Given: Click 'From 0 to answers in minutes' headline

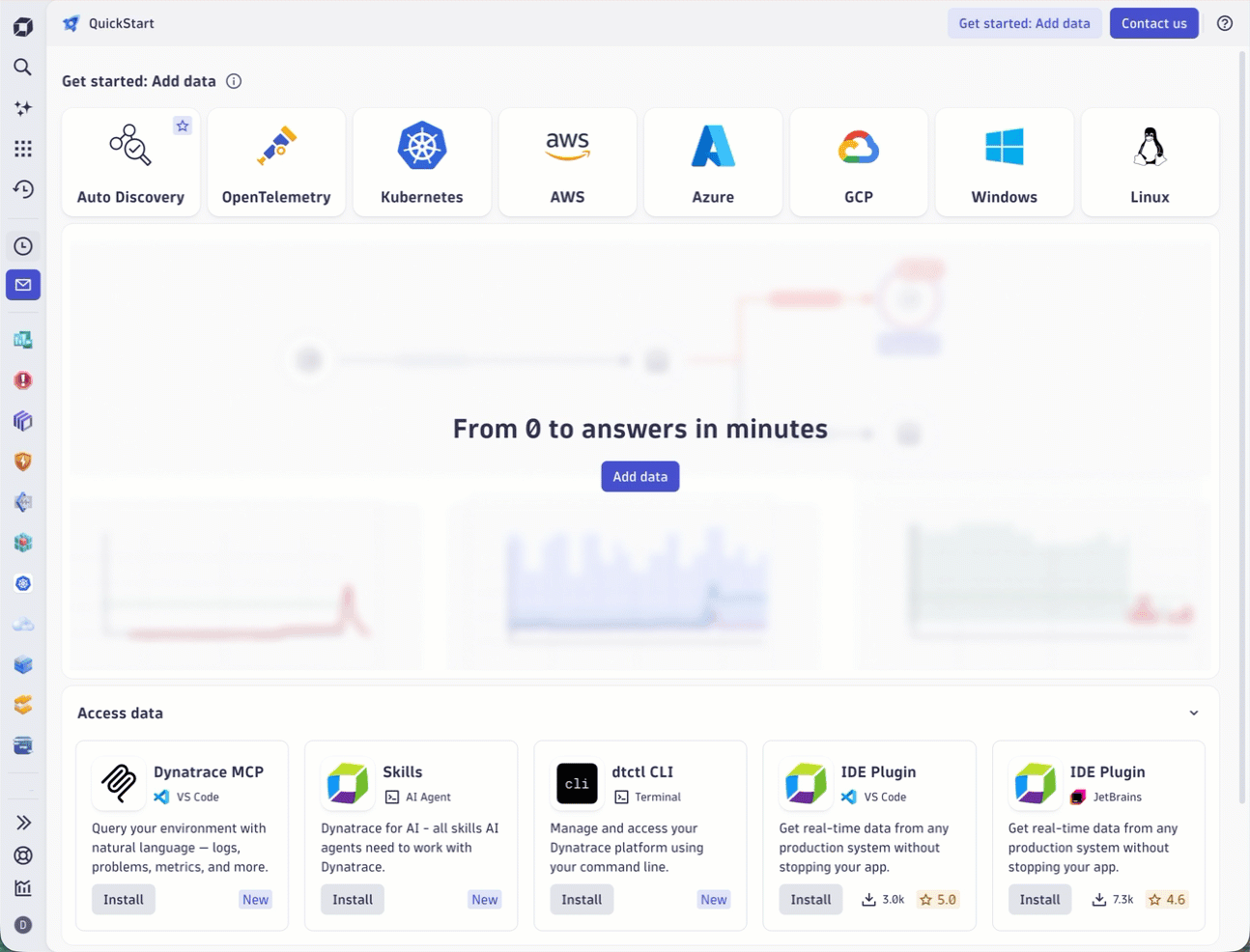Looking at the screenshot, I should 640,429.
